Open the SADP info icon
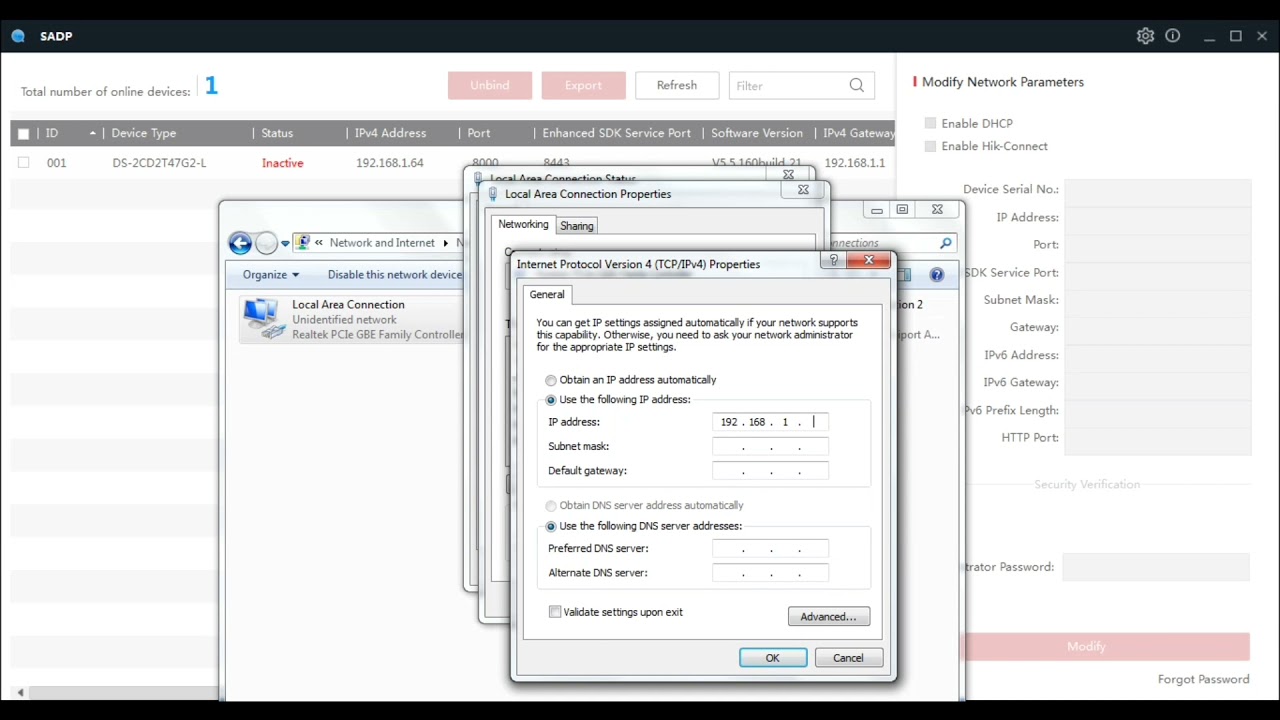 pos(1173,36)
